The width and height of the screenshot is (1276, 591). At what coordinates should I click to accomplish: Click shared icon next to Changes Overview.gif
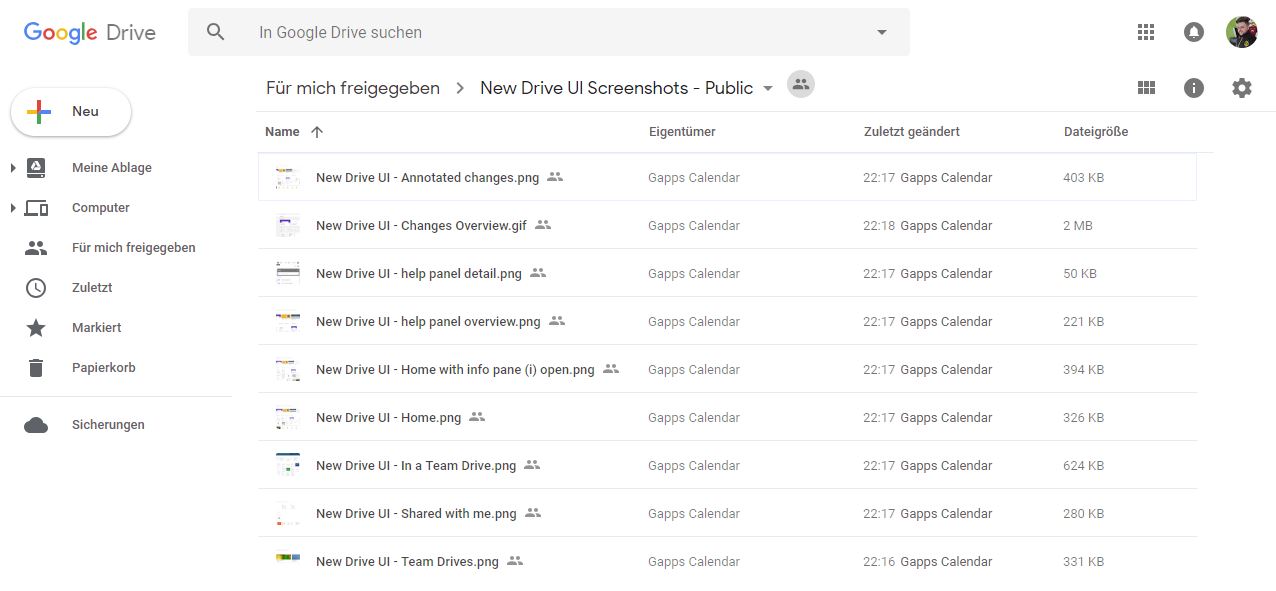point(543,225)
